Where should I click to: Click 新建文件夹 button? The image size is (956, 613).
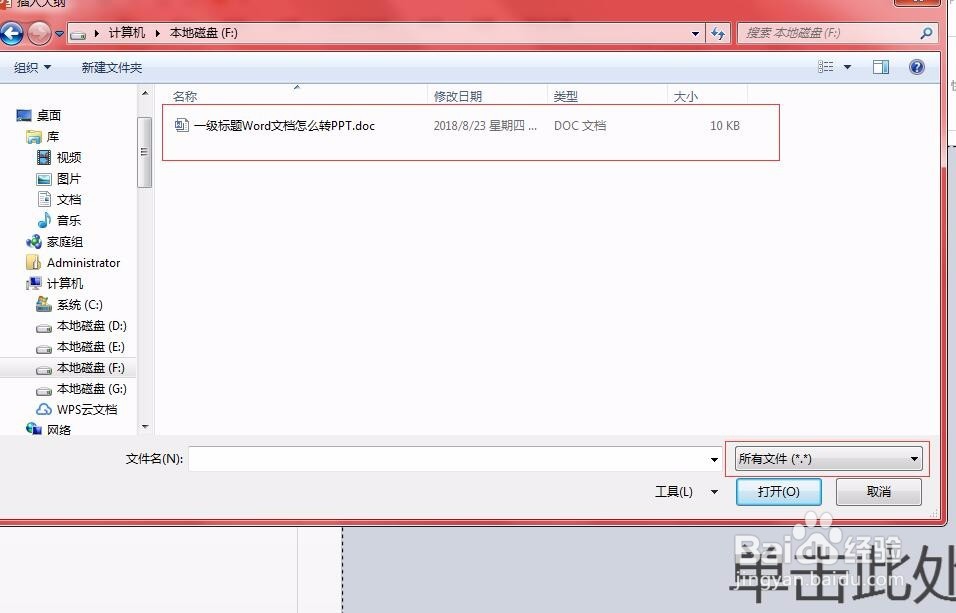(x=112, y=67)
